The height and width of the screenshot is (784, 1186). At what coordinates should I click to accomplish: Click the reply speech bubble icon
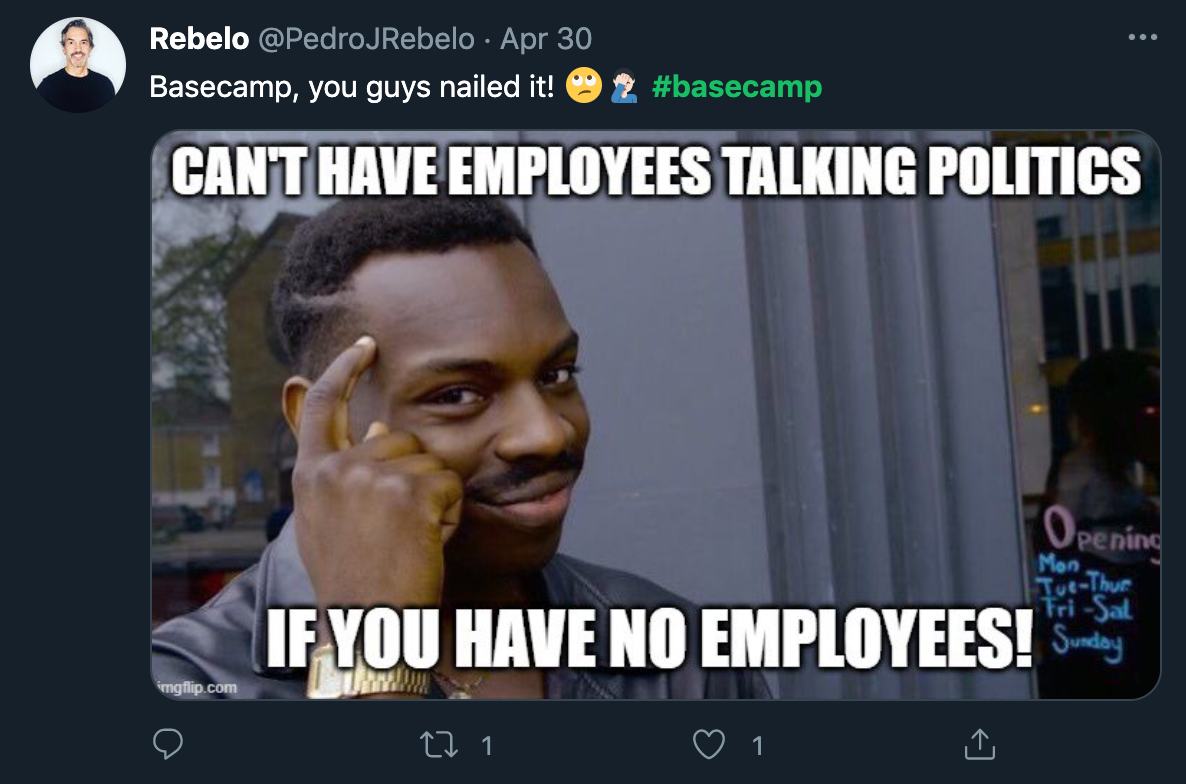[167, 744]
